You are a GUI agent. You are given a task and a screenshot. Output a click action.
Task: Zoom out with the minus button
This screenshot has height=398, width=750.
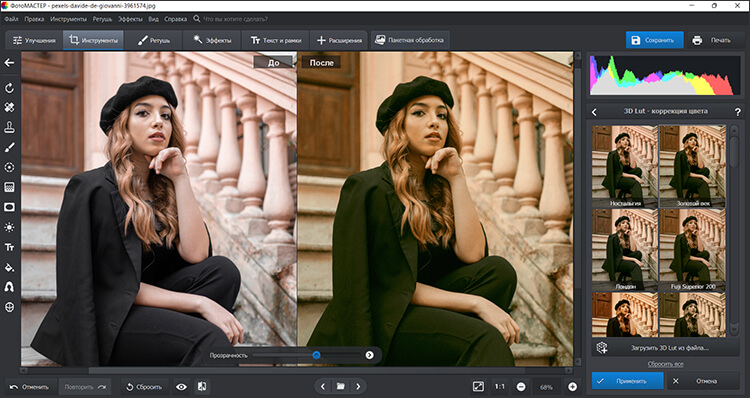click(x=521, y=387)
